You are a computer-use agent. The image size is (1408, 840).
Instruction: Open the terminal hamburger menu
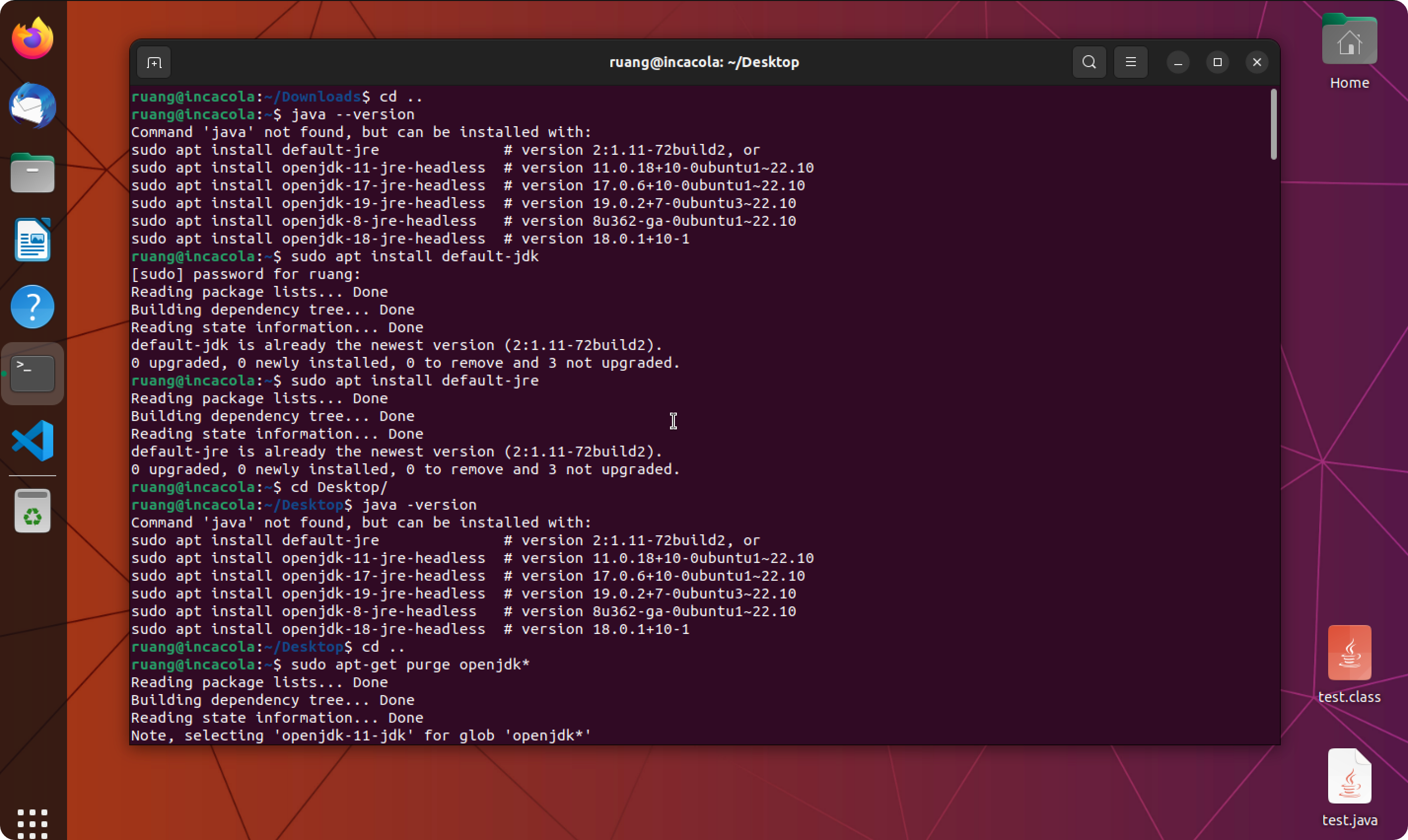1130,62
